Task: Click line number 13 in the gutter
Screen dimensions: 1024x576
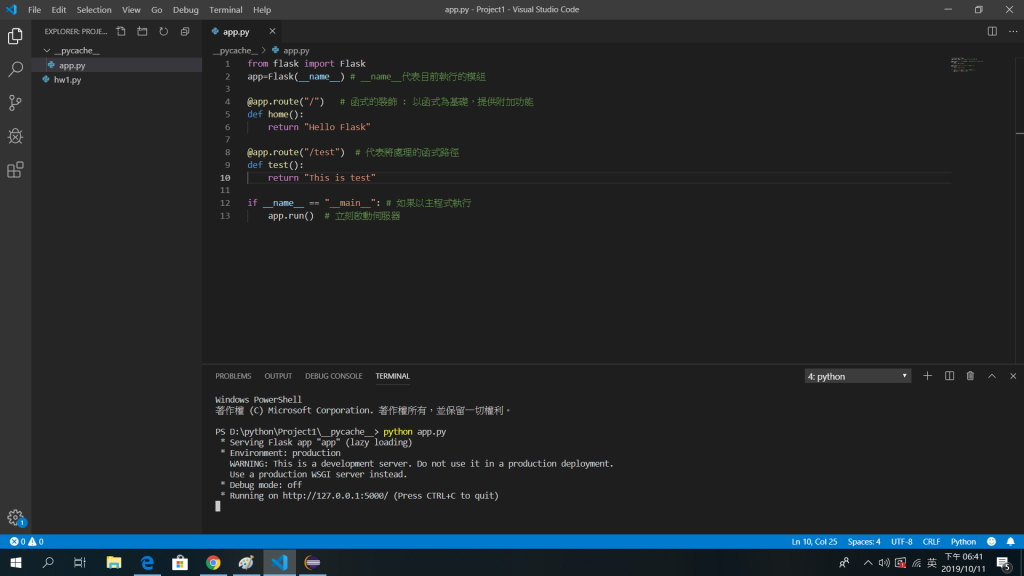Action: coord(225,216)
